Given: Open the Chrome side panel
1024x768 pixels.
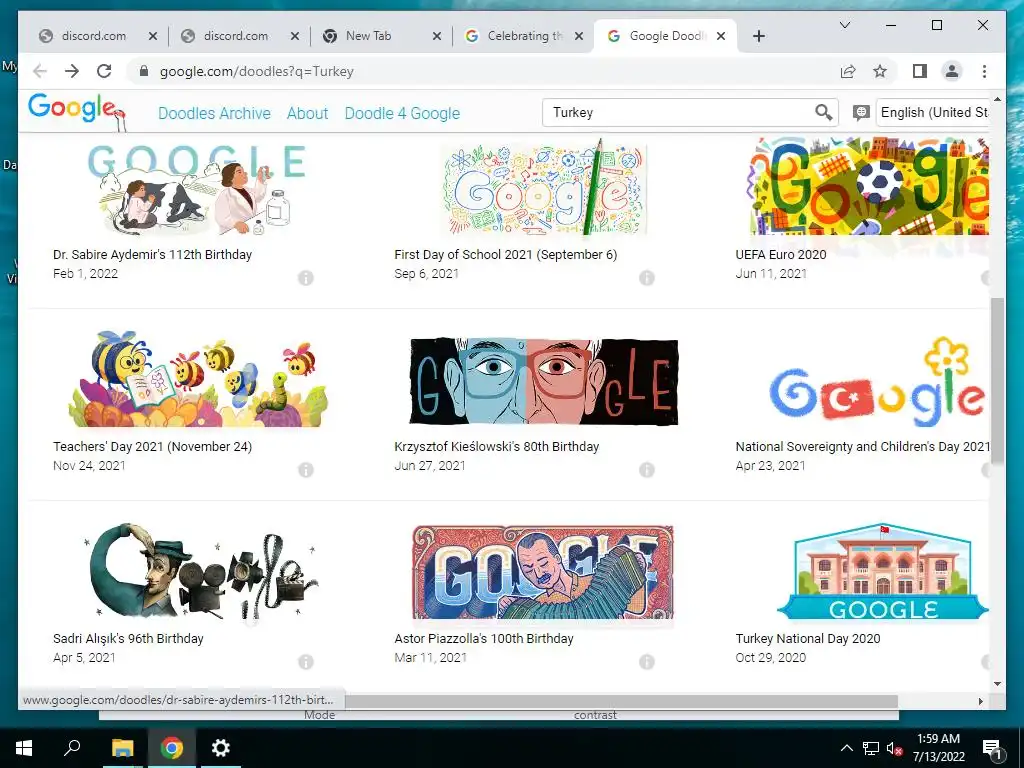Looking at the screenshot, I should (920, 71).
